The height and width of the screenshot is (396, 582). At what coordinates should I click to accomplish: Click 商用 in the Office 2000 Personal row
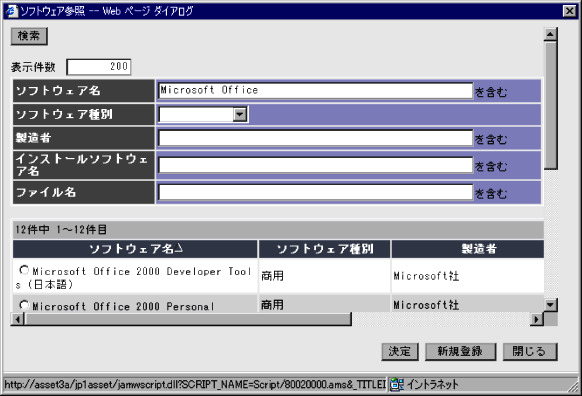pyautogui.click(x=272, y=305)
